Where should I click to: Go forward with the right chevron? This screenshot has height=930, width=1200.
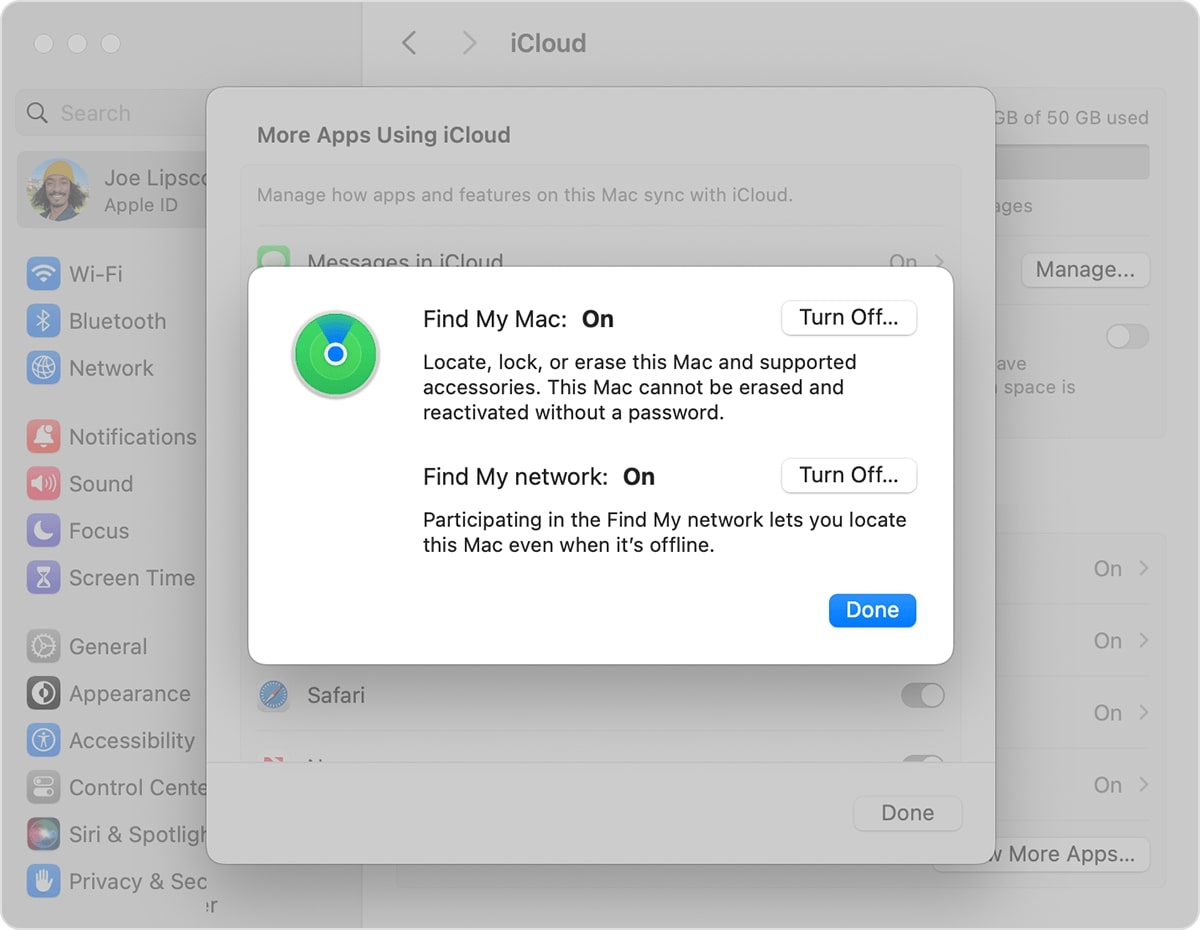[469, 43]
